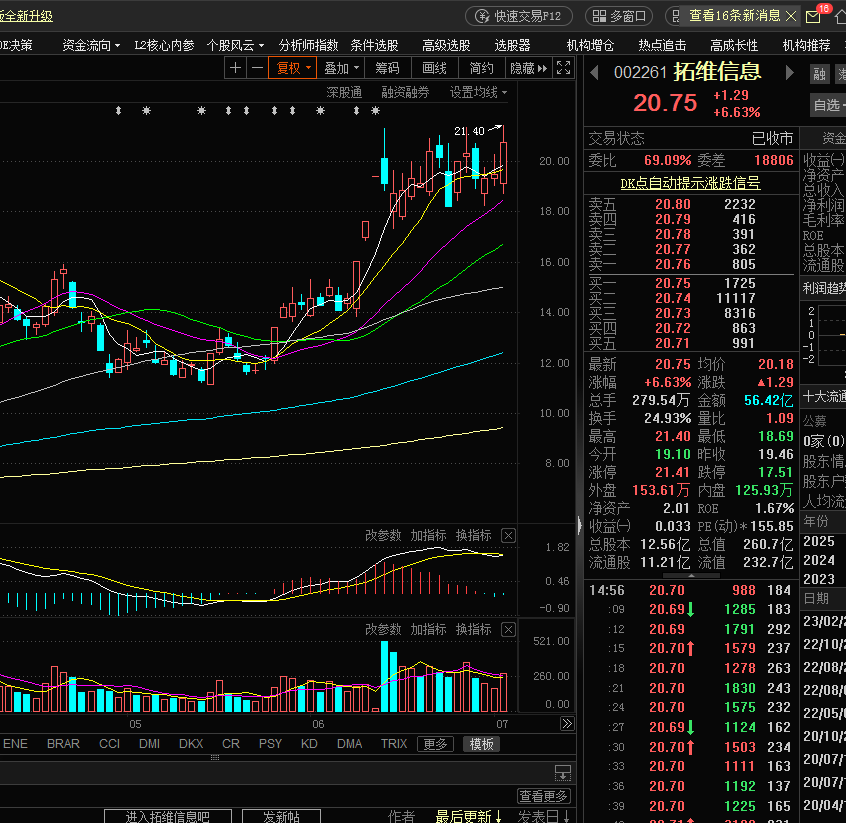Go to previous stock with left arrow
Screen dimensions: 846x823
click(594, 72)
